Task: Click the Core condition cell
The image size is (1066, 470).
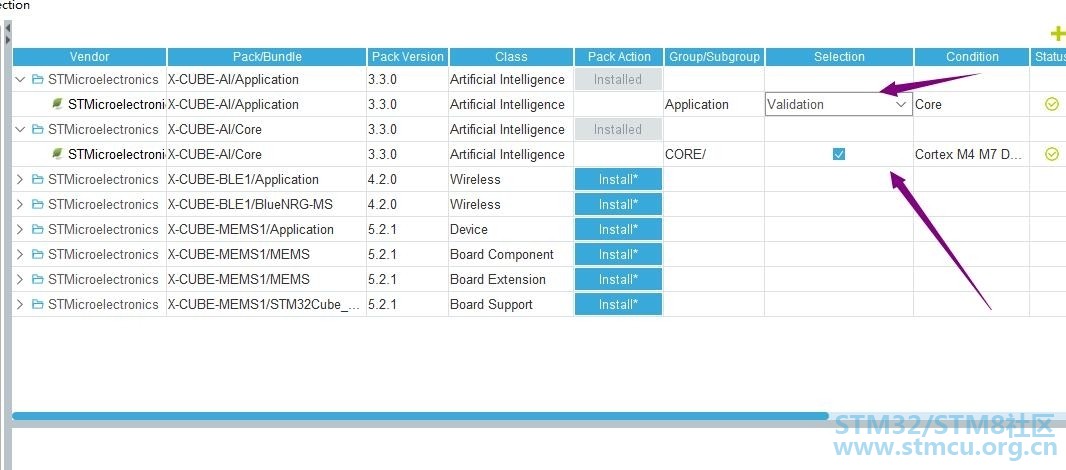Action: click(972, 104)
